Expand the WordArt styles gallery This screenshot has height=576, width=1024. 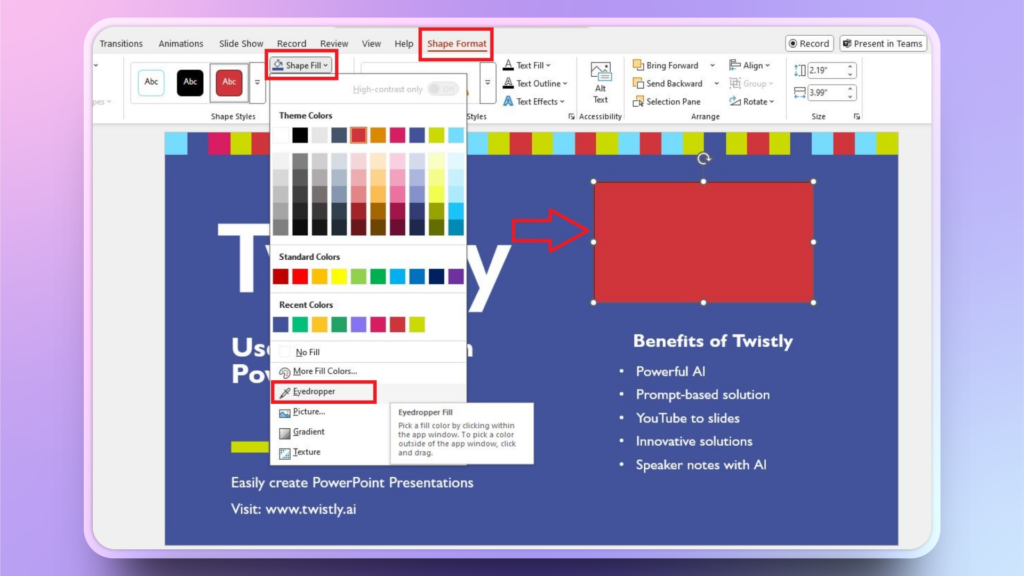487,82
